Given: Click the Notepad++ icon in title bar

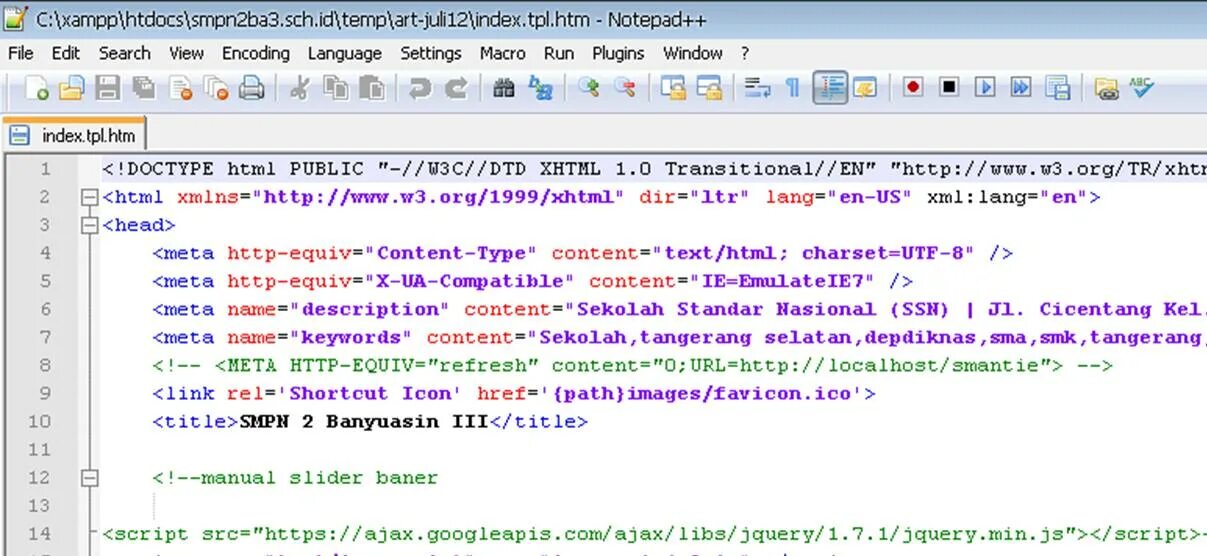Looking at the screenshot, I should 14,17.
